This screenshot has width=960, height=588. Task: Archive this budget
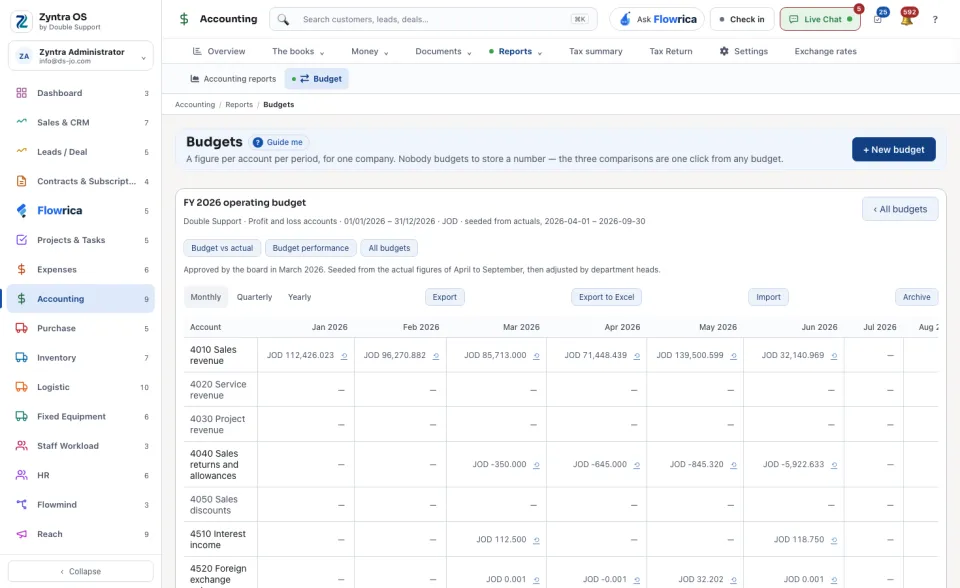[x=917, y=297]
